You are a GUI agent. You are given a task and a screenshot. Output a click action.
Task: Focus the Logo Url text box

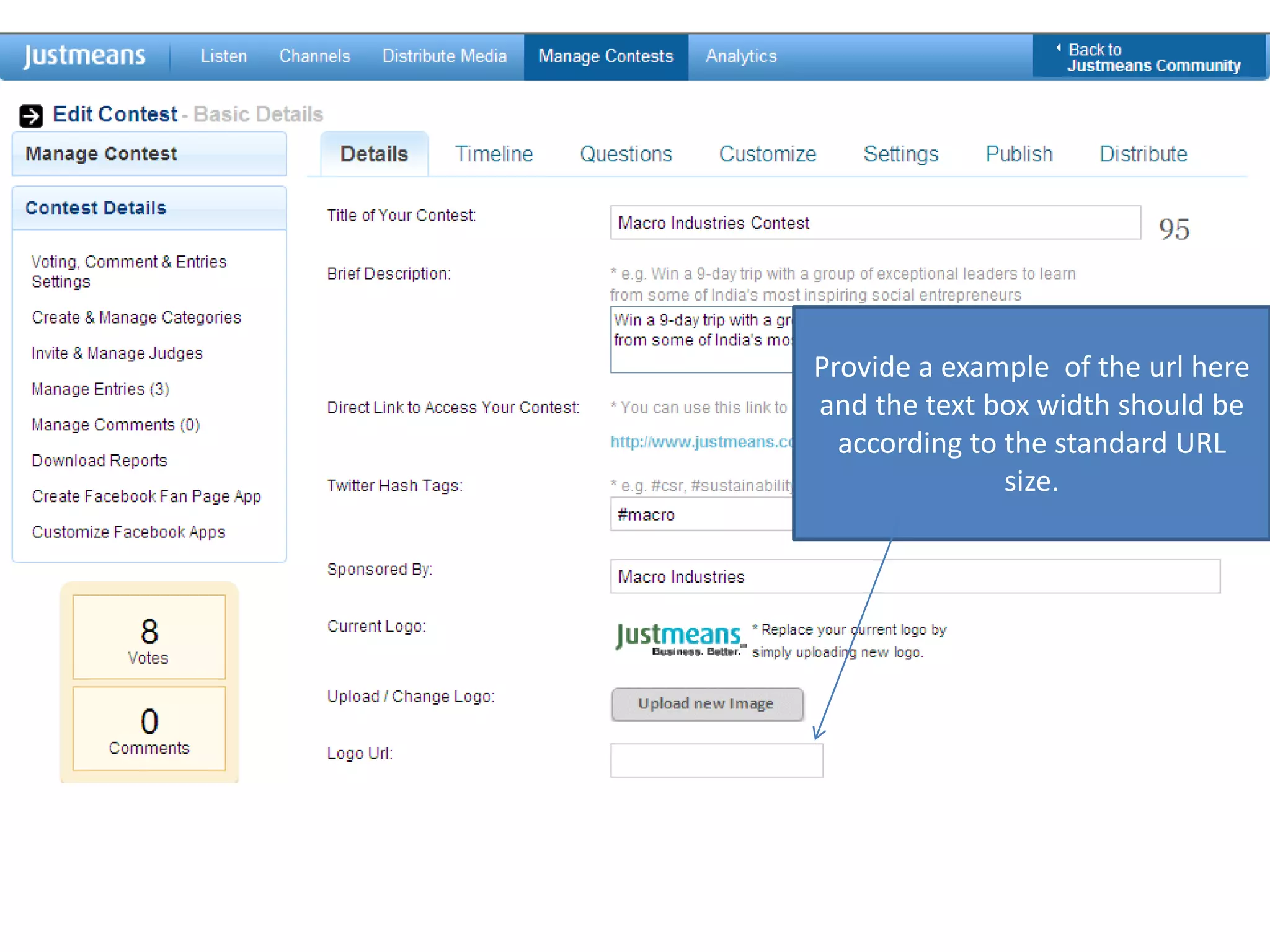717,760
